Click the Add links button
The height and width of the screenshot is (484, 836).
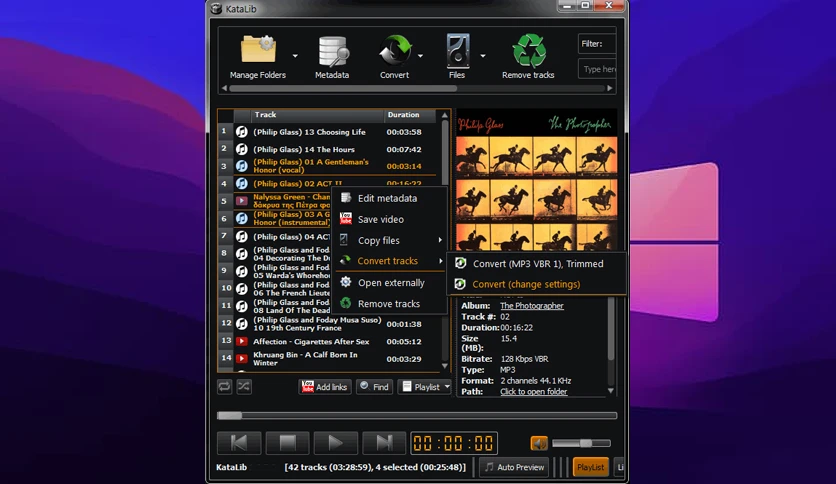325,387
